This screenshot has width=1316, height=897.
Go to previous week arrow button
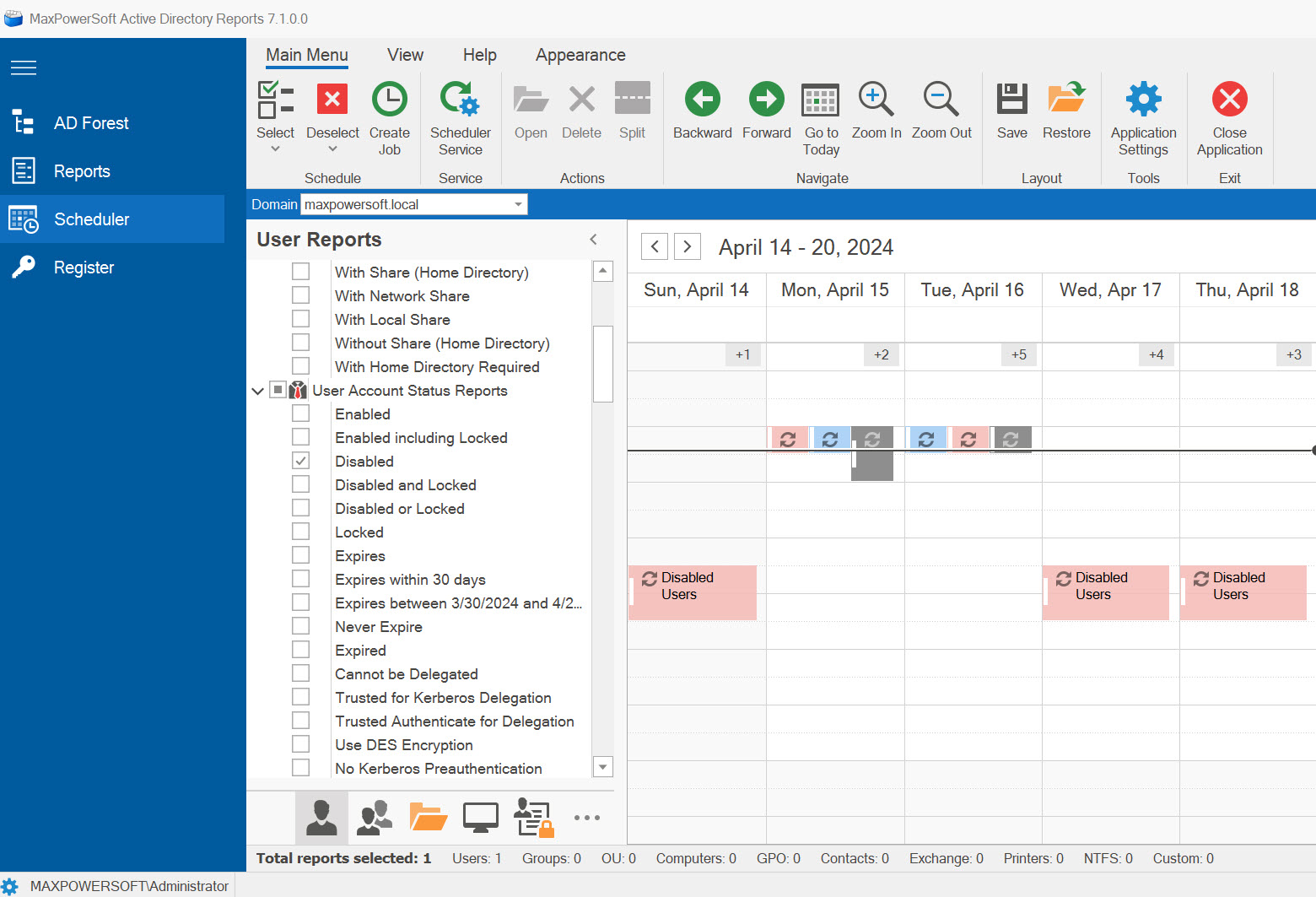pos(655,246)
